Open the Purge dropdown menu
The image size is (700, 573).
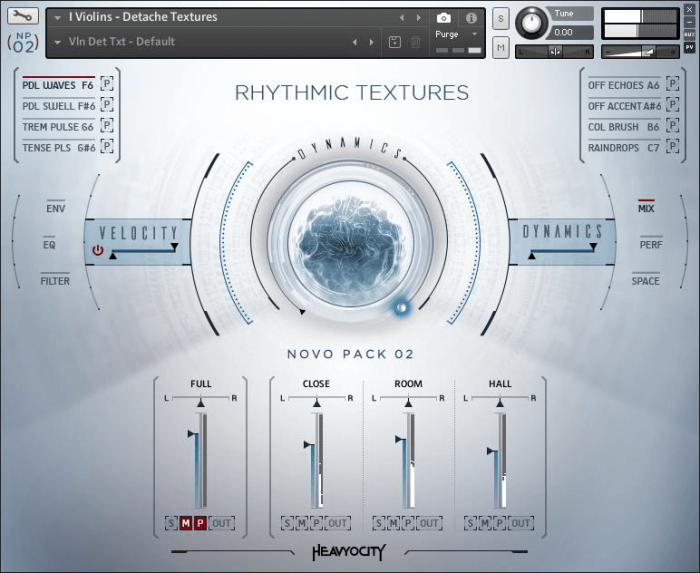point(456,34)
